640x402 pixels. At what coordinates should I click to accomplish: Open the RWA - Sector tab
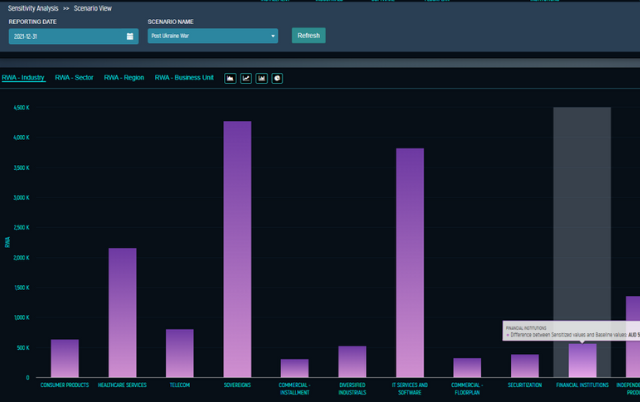pos(75,78)
